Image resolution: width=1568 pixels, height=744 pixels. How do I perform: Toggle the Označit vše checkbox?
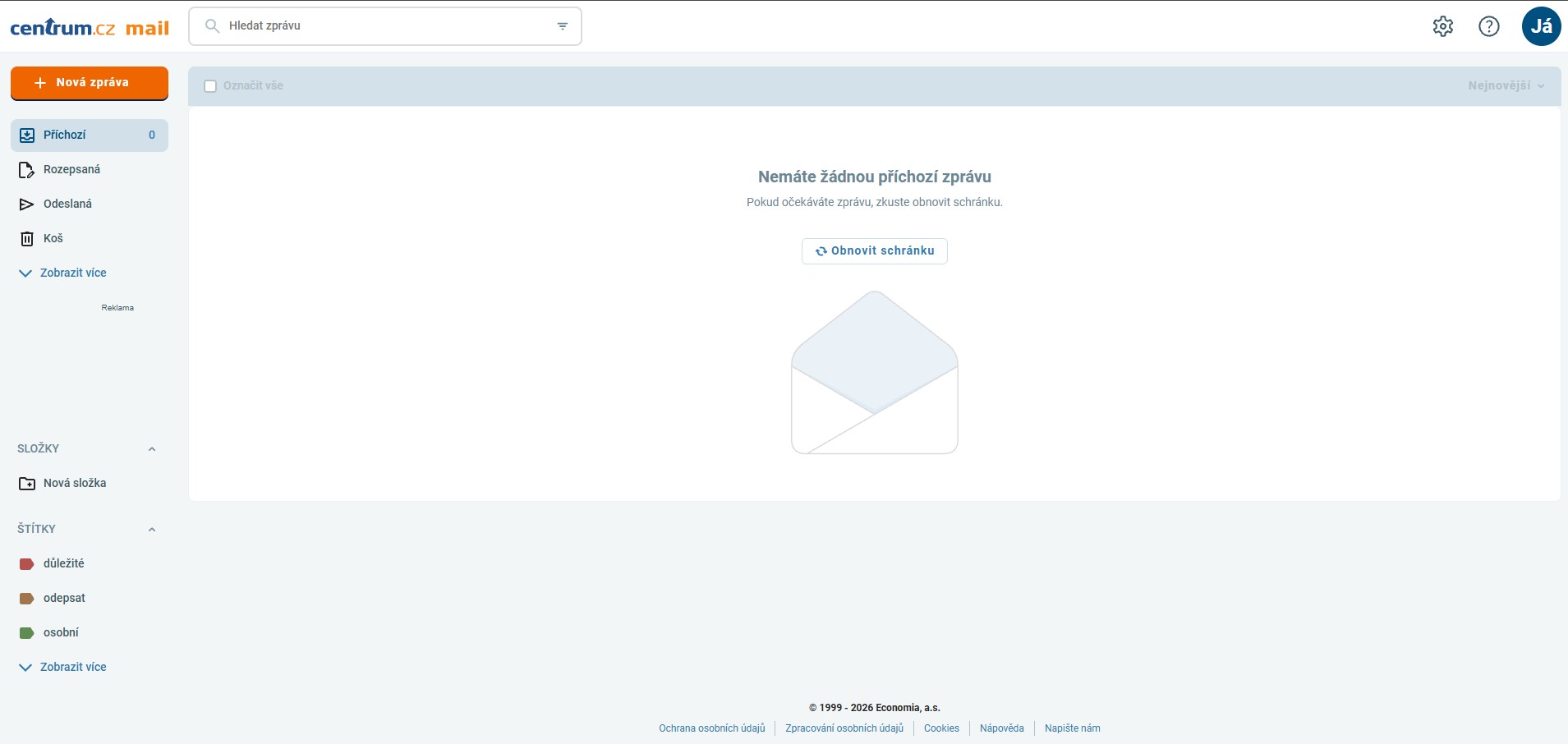[210, 86]
